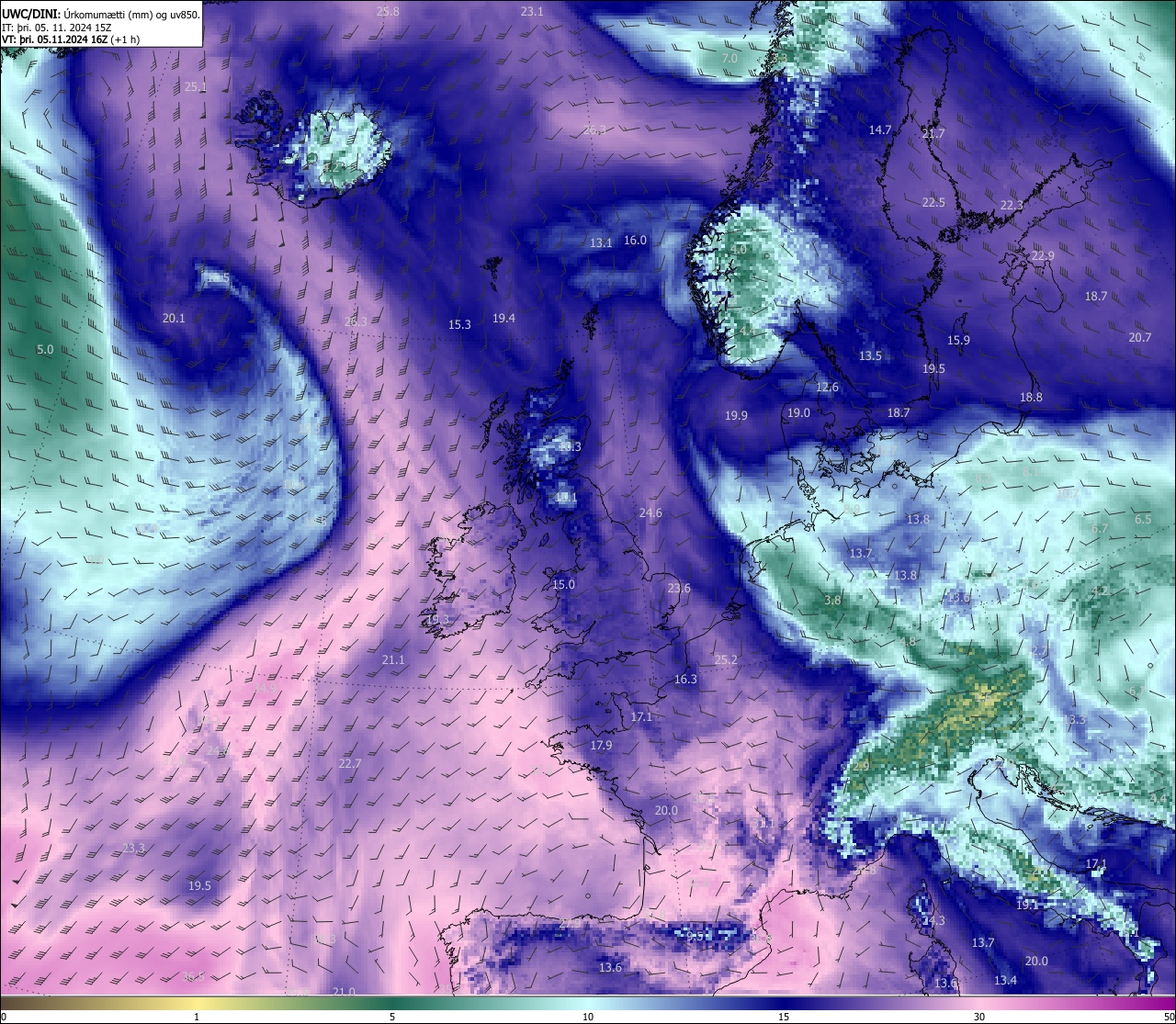Click the value 22.3 on the map
This screenshot has height=1024, width=1176.
[1012, 206]
